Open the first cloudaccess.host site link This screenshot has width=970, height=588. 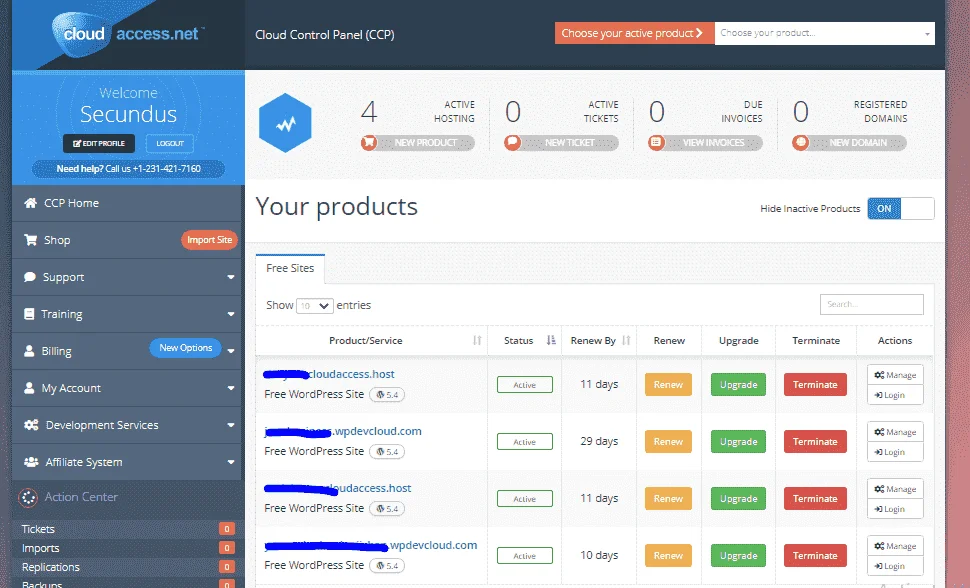[x=329, y=374]
